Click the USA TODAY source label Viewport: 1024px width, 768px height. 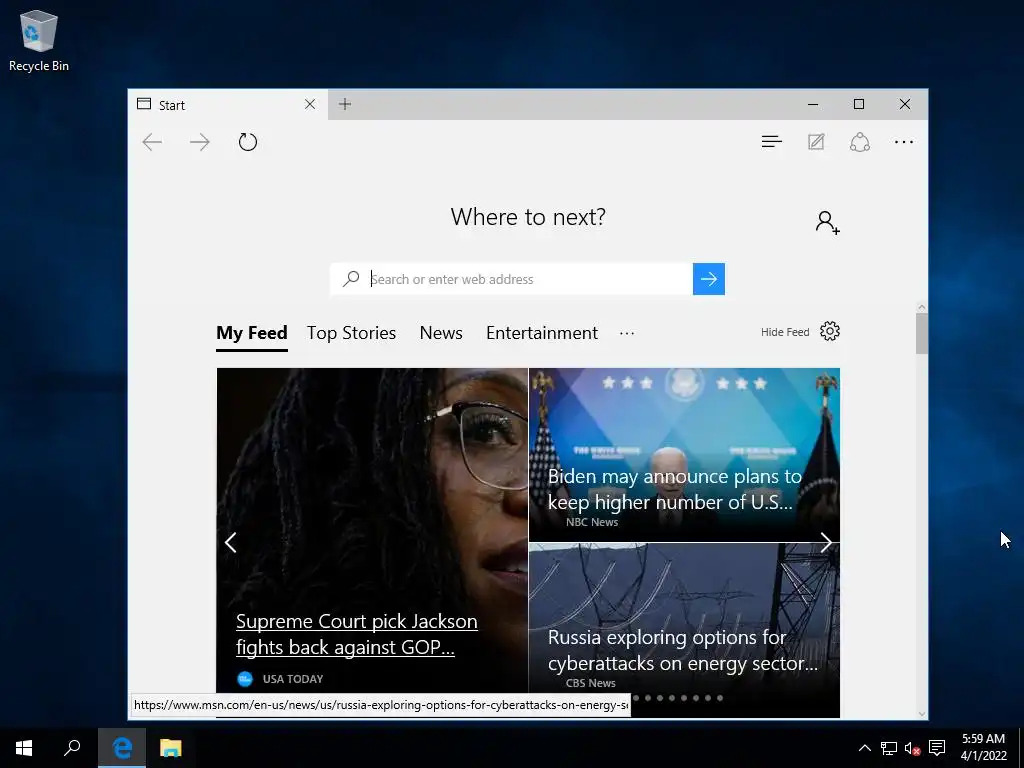click(293, 679)
